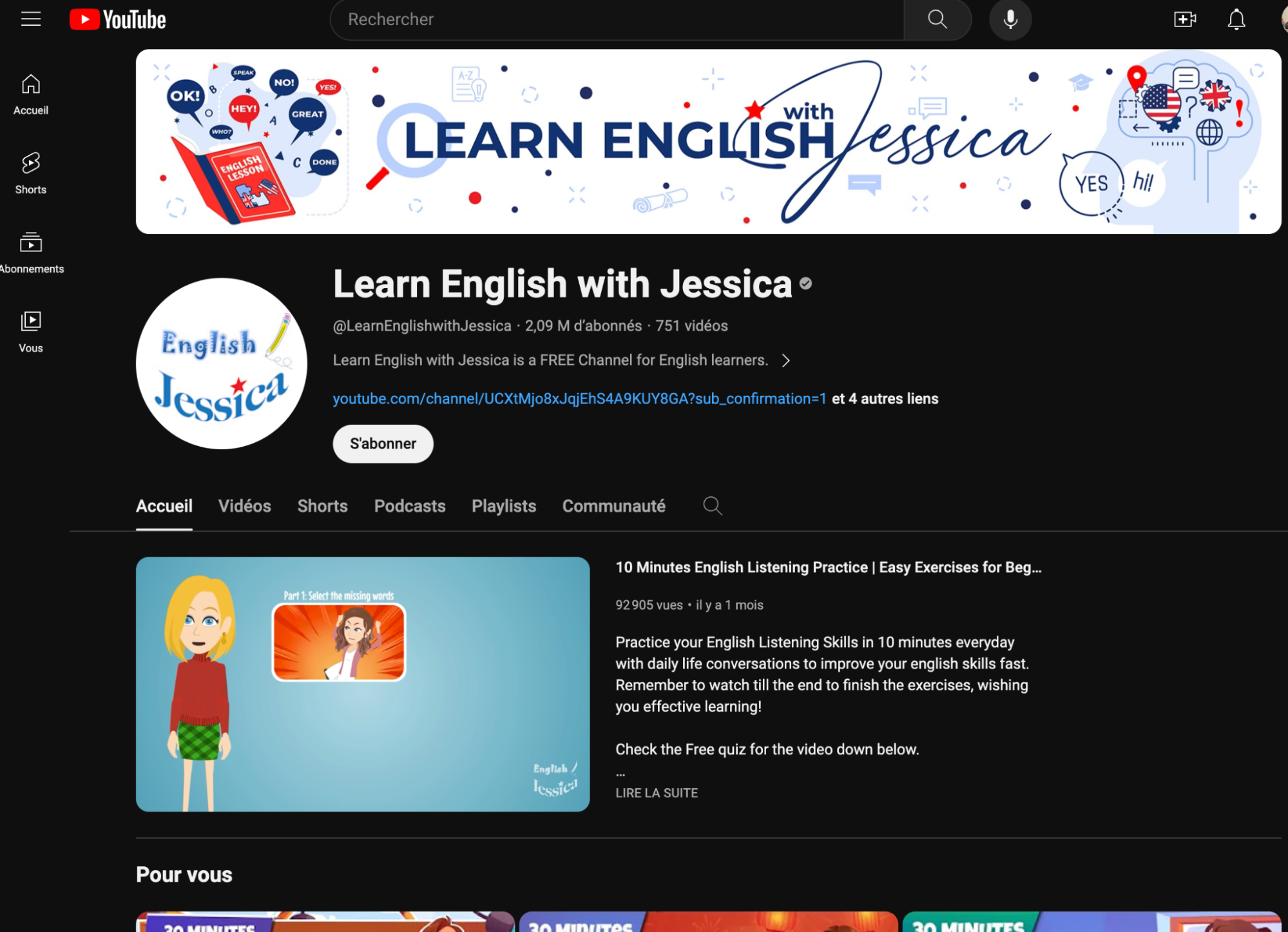The image size is (1288, 932).
Task: Play the featured listening practice thumbnail
Action: click(362, 684)
